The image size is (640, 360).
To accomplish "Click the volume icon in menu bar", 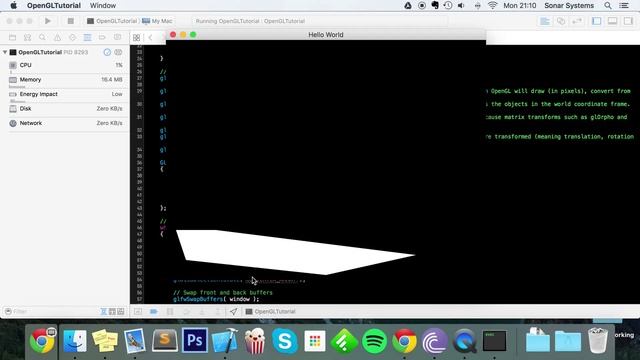I will coord(461,6).
